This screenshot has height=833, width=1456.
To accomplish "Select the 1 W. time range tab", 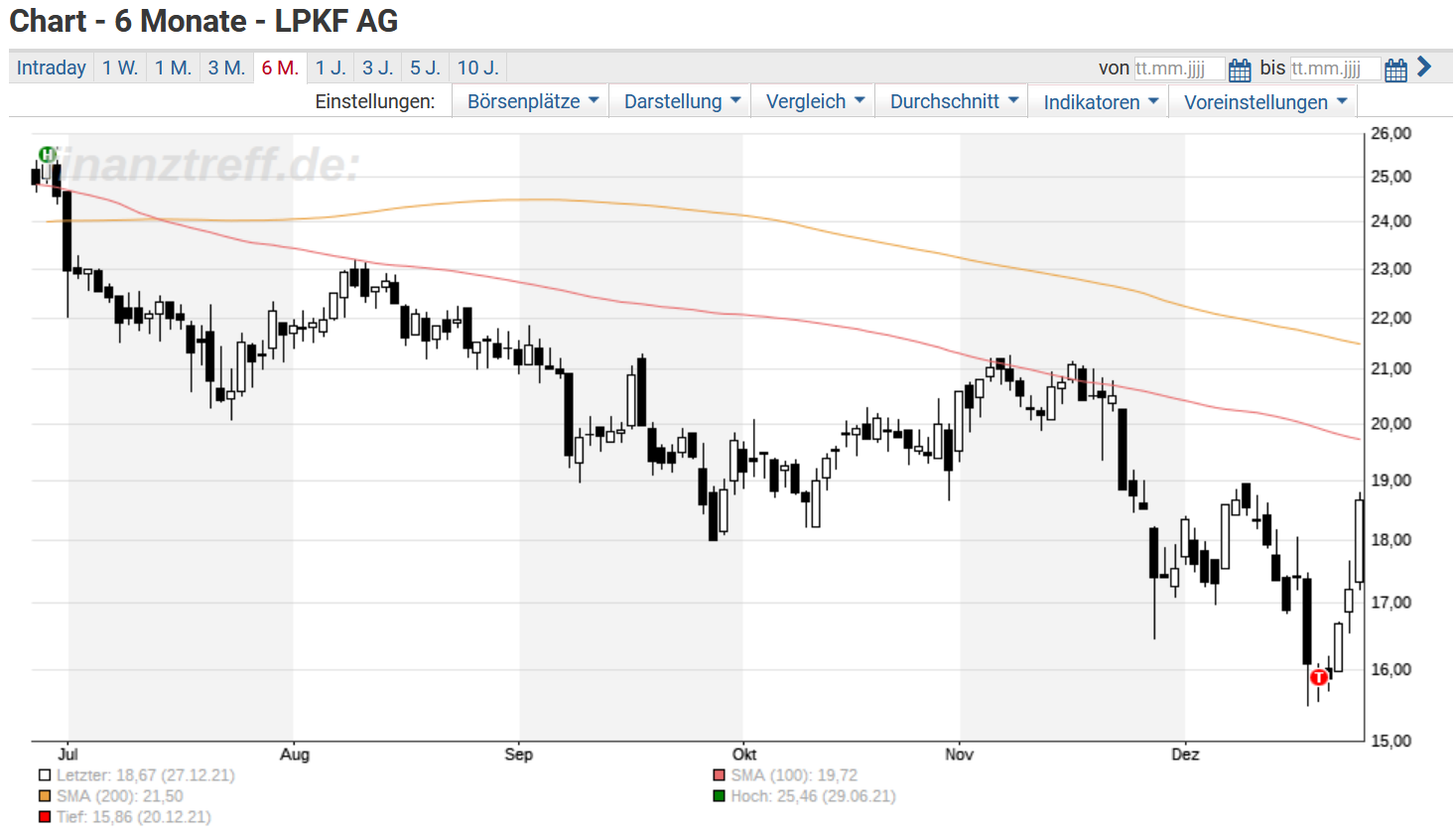I will point(120,68).
